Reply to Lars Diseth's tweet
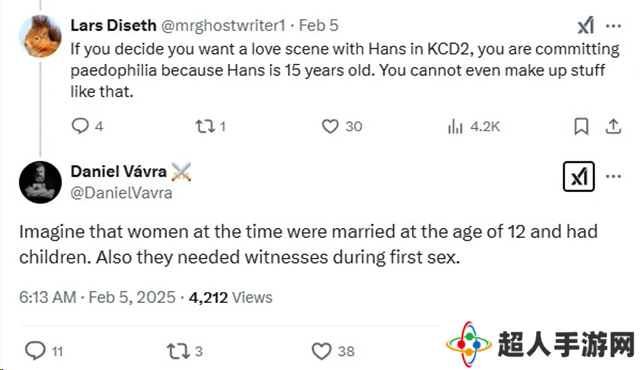This screenshot has width=640, height=370. 80,126
